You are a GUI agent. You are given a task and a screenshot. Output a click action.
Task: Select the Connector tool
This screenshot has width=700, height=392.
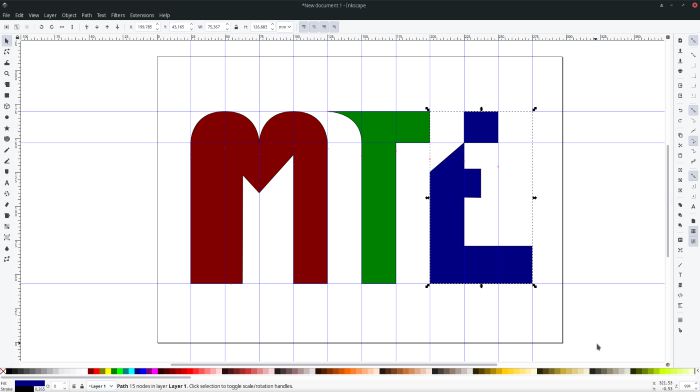(x=7, y=259)
